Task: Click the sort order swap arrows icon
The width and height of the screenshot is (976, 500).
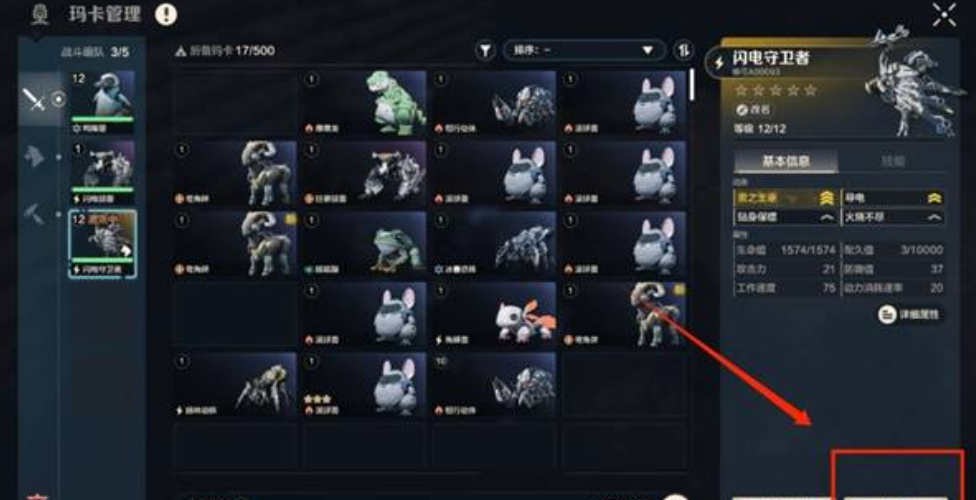Action: coord(683,50)
